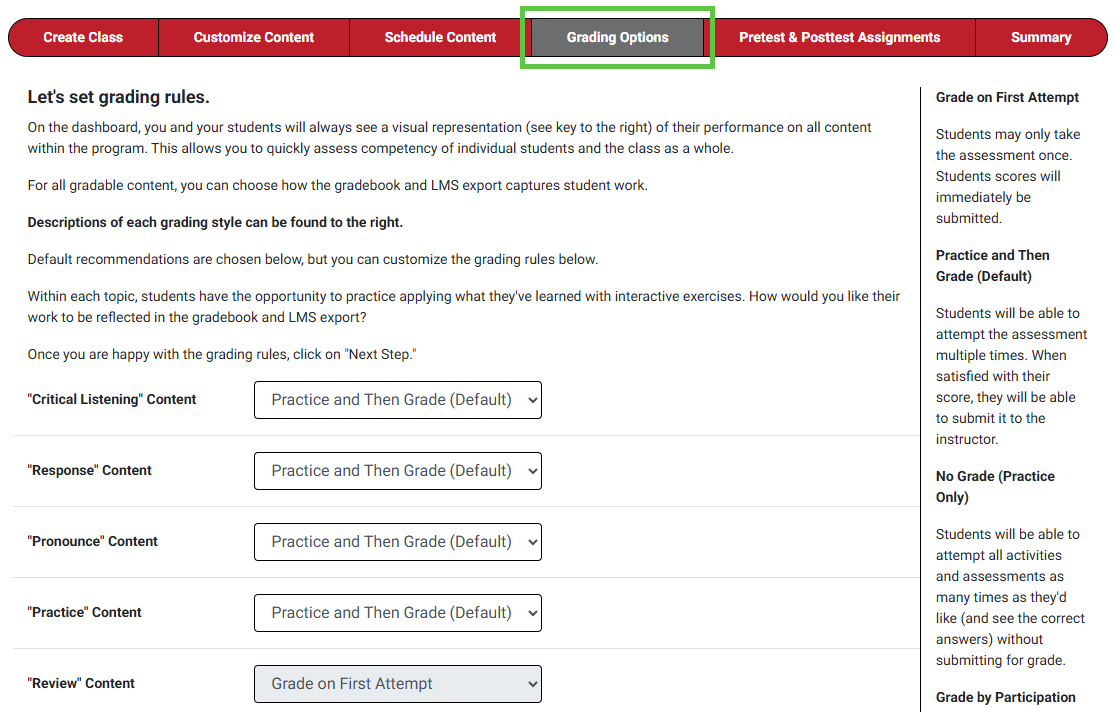This screenshot has width=1115, height=712.
Task: Click chevron arrow on Response dropdown
Action: (533, 472)
